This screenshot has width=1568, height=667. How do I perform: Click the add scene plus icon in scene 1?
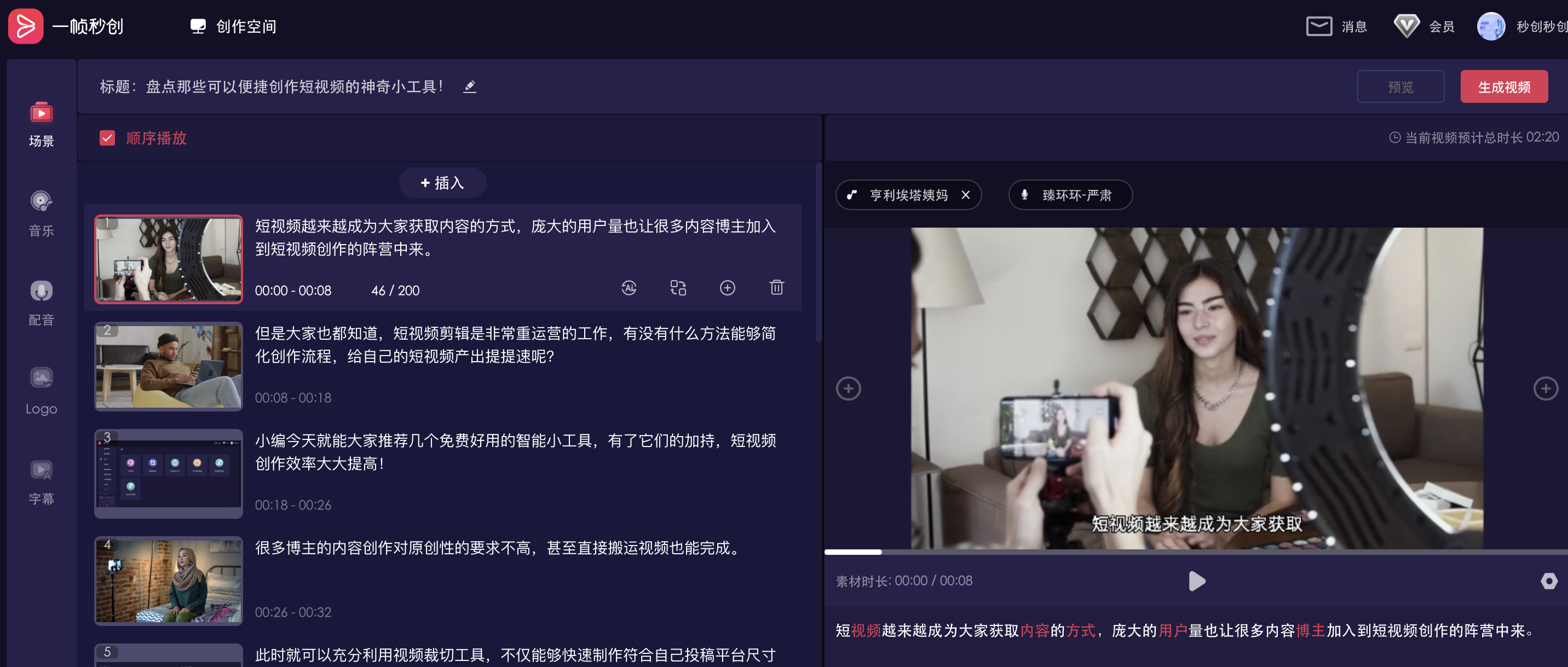pyautogui.click(x=728, y=288)
